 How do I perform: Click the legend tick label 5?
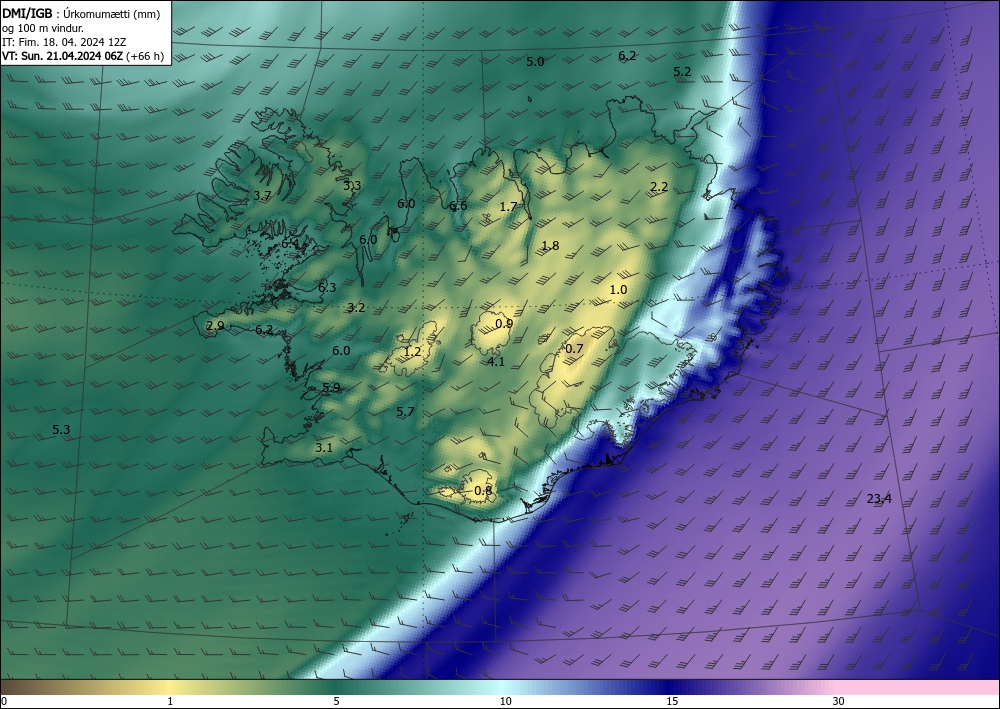[336, 702]
